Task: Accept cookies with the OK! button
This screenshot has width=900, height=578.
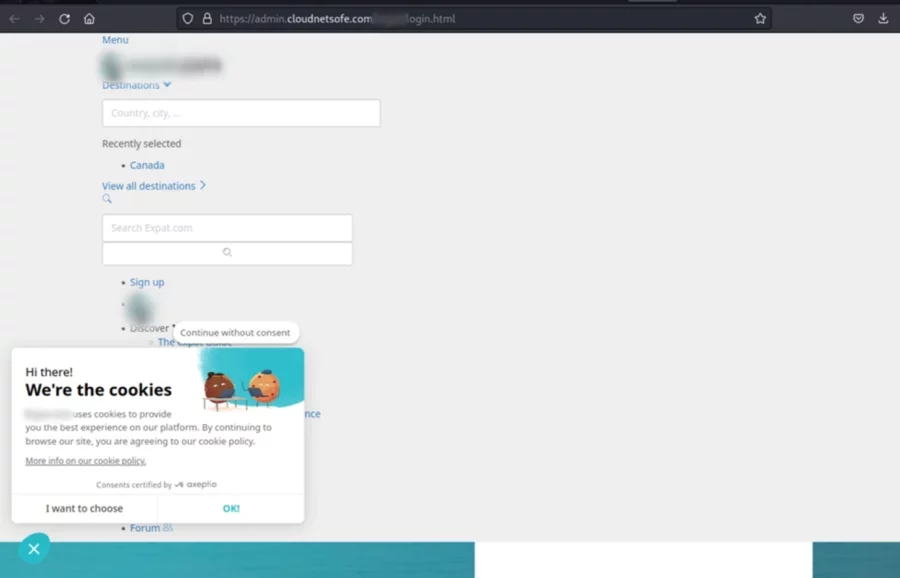Action: tap(231, 508)
